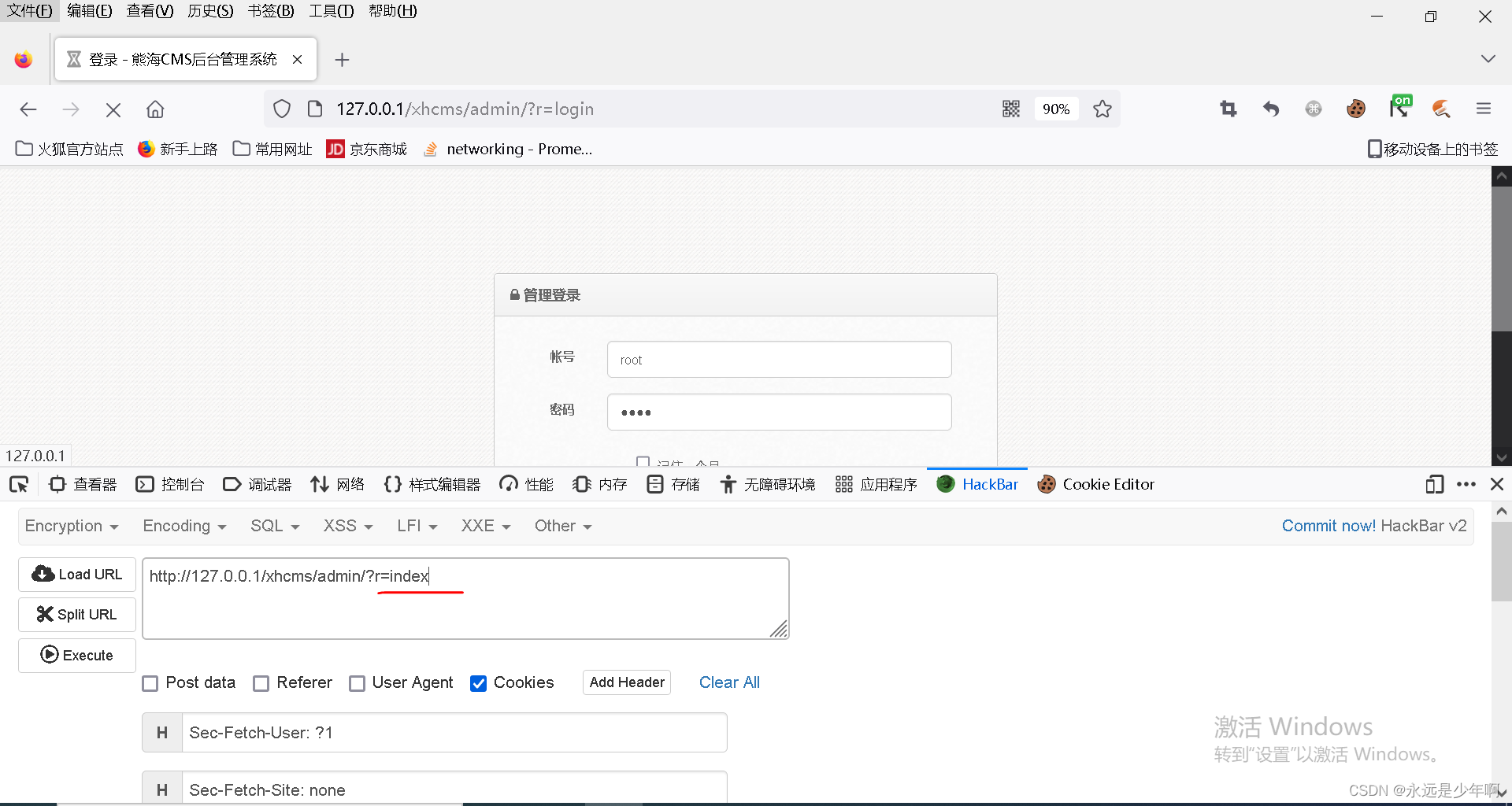Switch to 网络 network tab

click(x=338, y=484)
